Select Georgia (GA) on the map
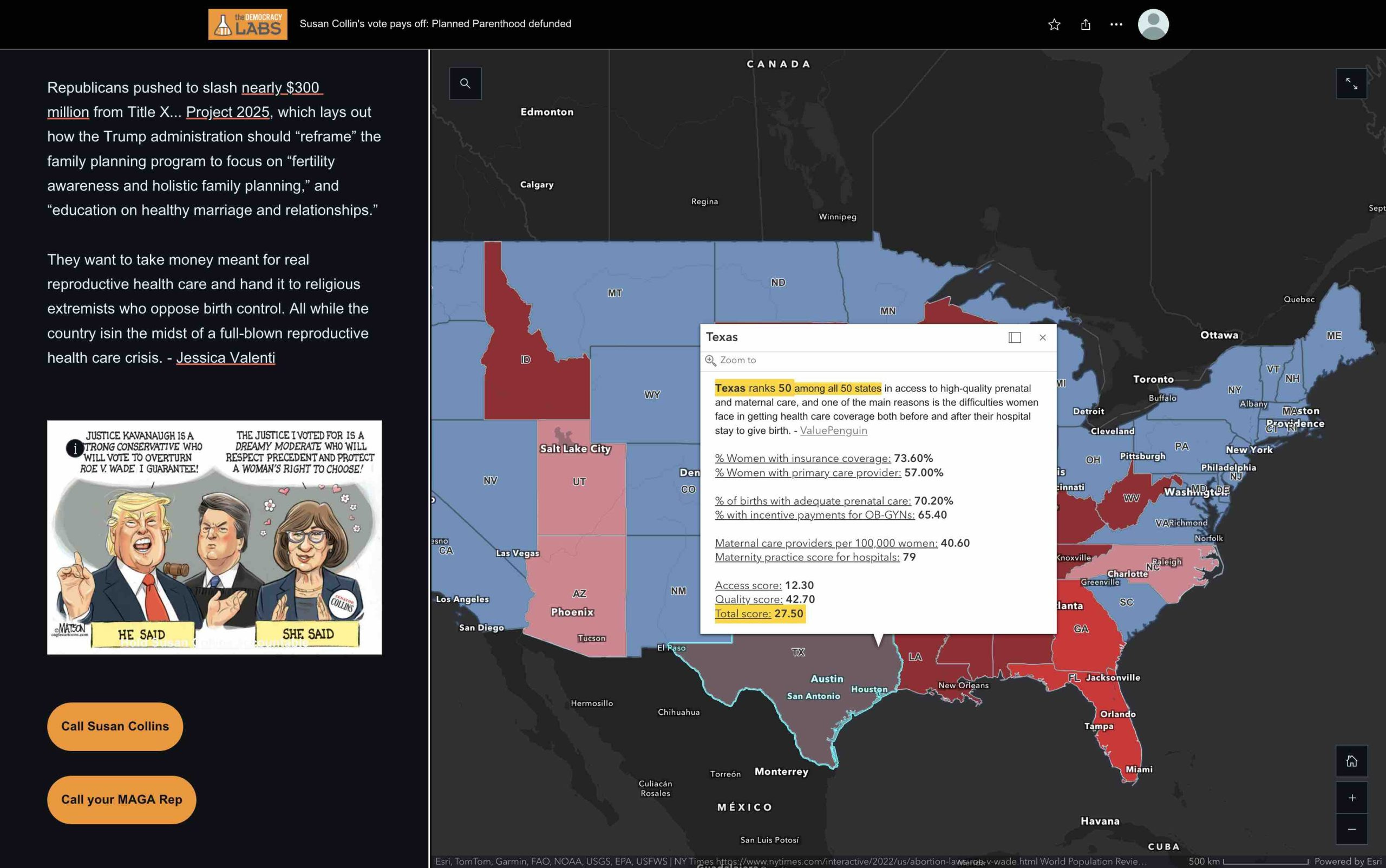Viewport: 1386px width, 868px height. (1081, 629)
